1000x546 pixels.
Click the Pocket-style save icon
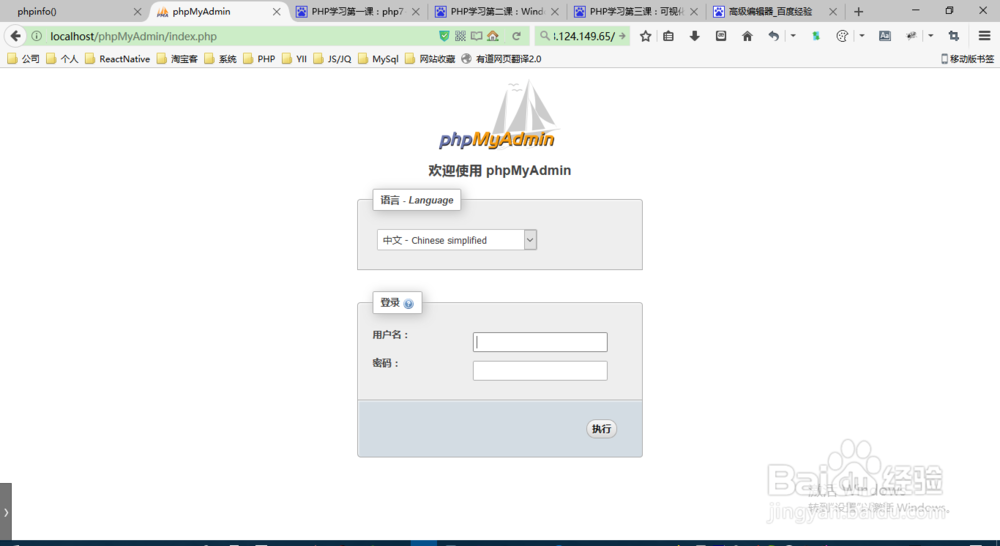pos(721,36)
